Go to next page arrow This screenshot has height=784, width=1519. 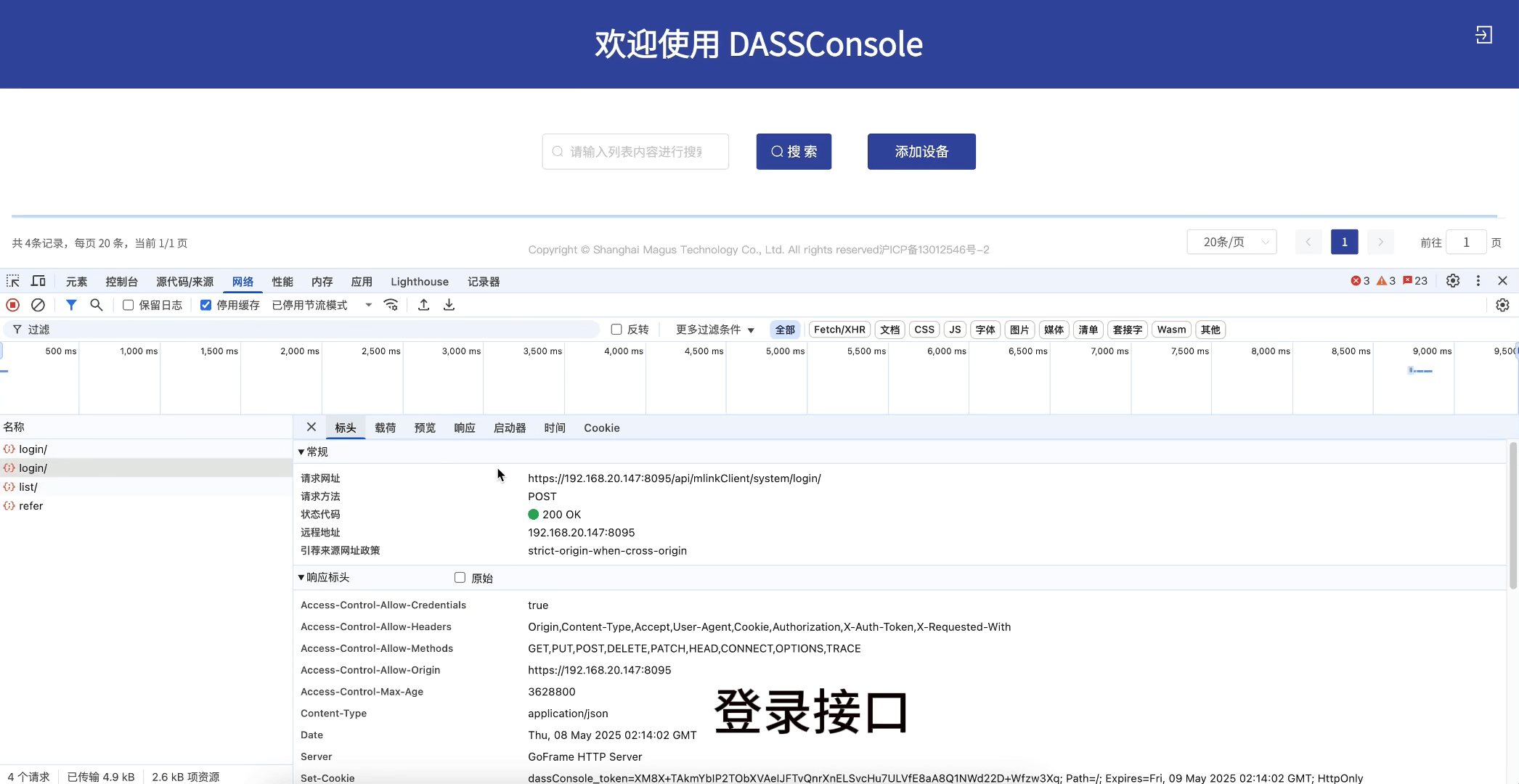pos(1381,242)
